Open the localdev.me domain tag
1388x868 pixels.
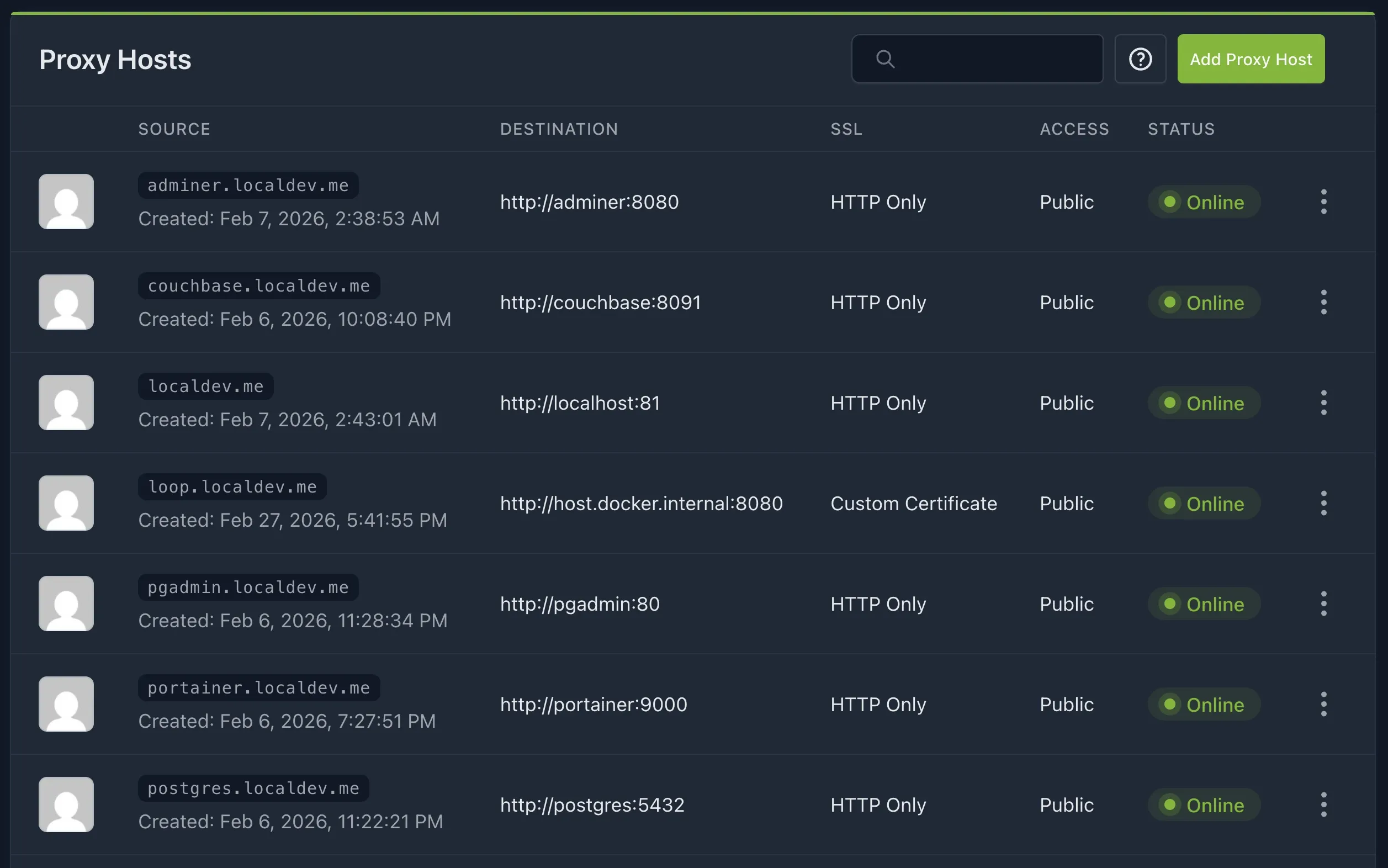(x=205, y=387)
